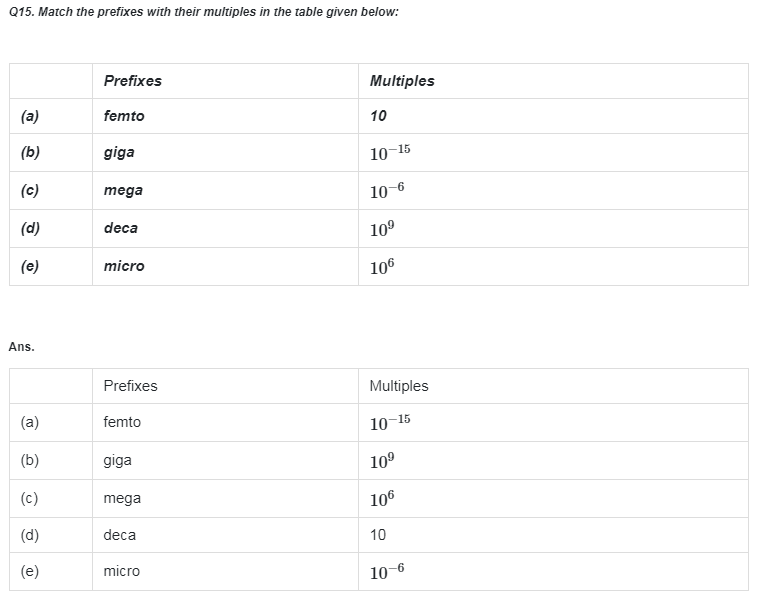
Task: Click the Ans. label above the answer table
Action: [21, 347]
